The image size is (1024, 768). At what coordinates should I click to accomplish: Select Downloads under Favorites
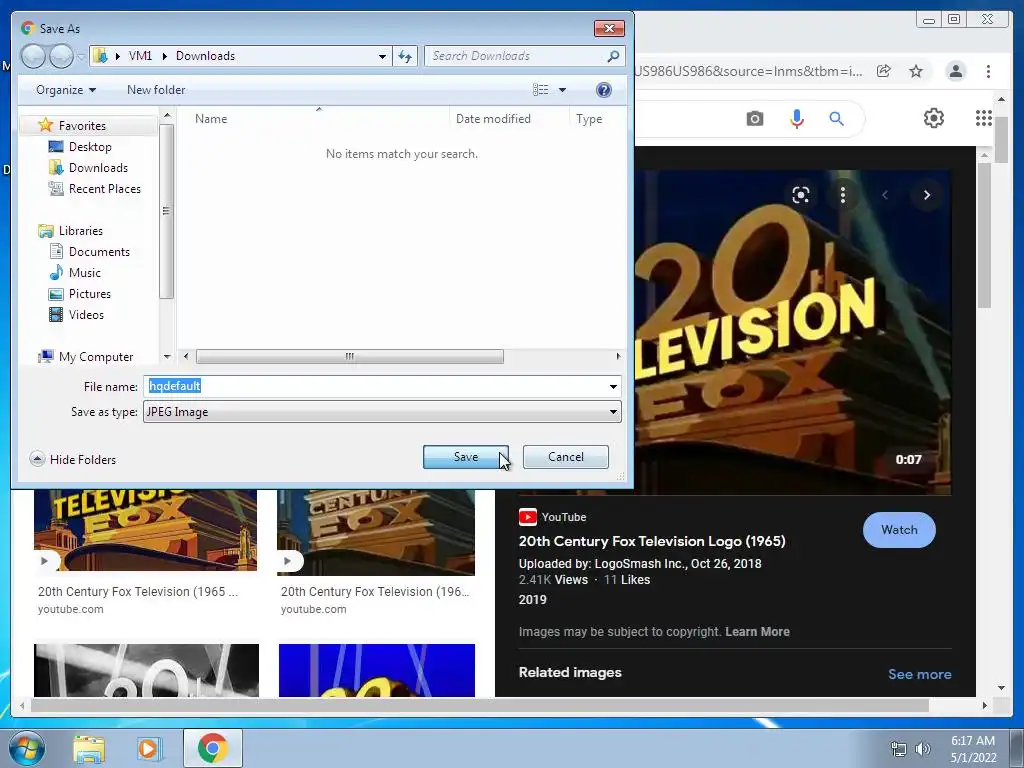[98, 168]
